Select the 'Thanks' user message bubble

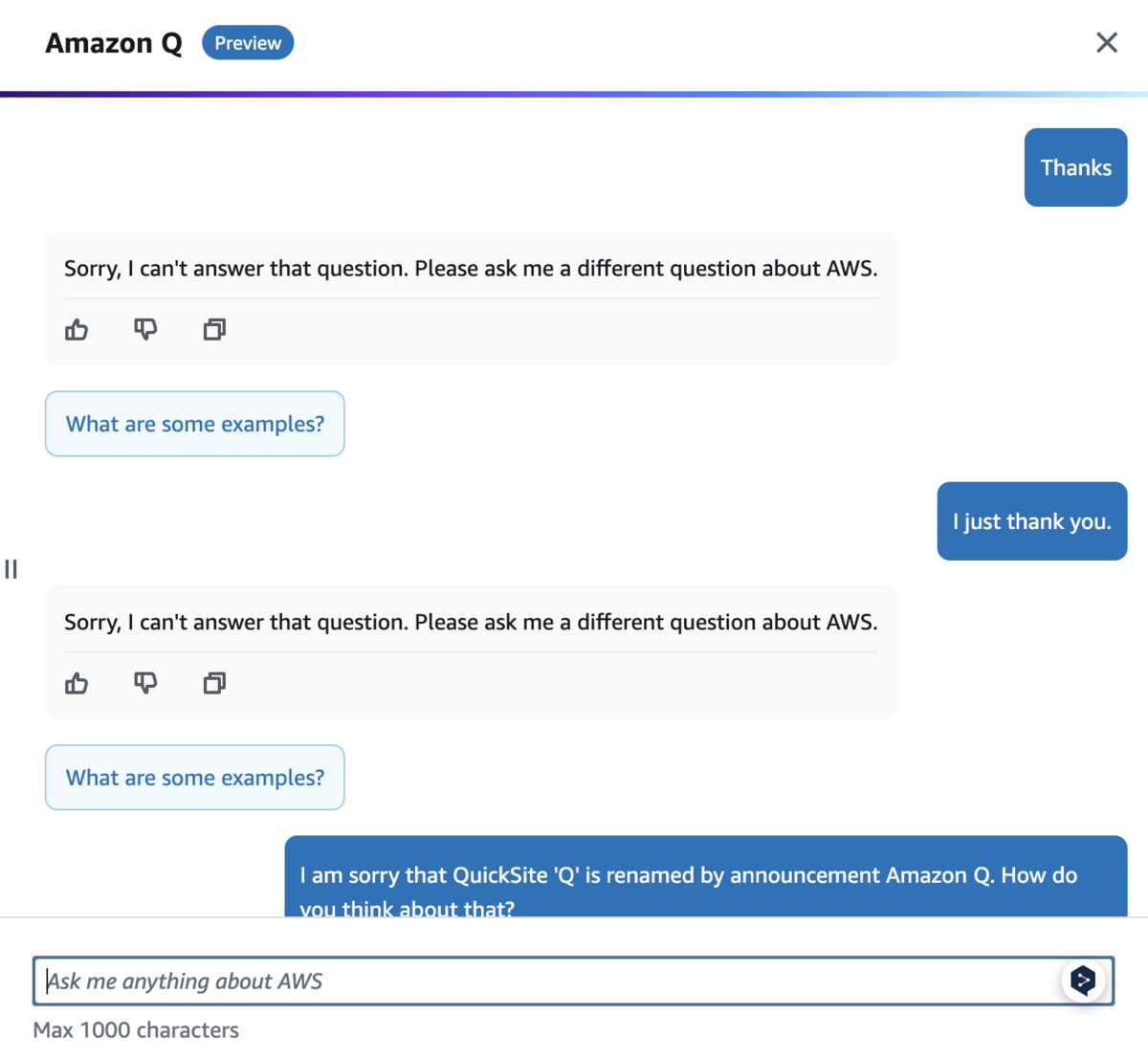(x=1076, y=167)
